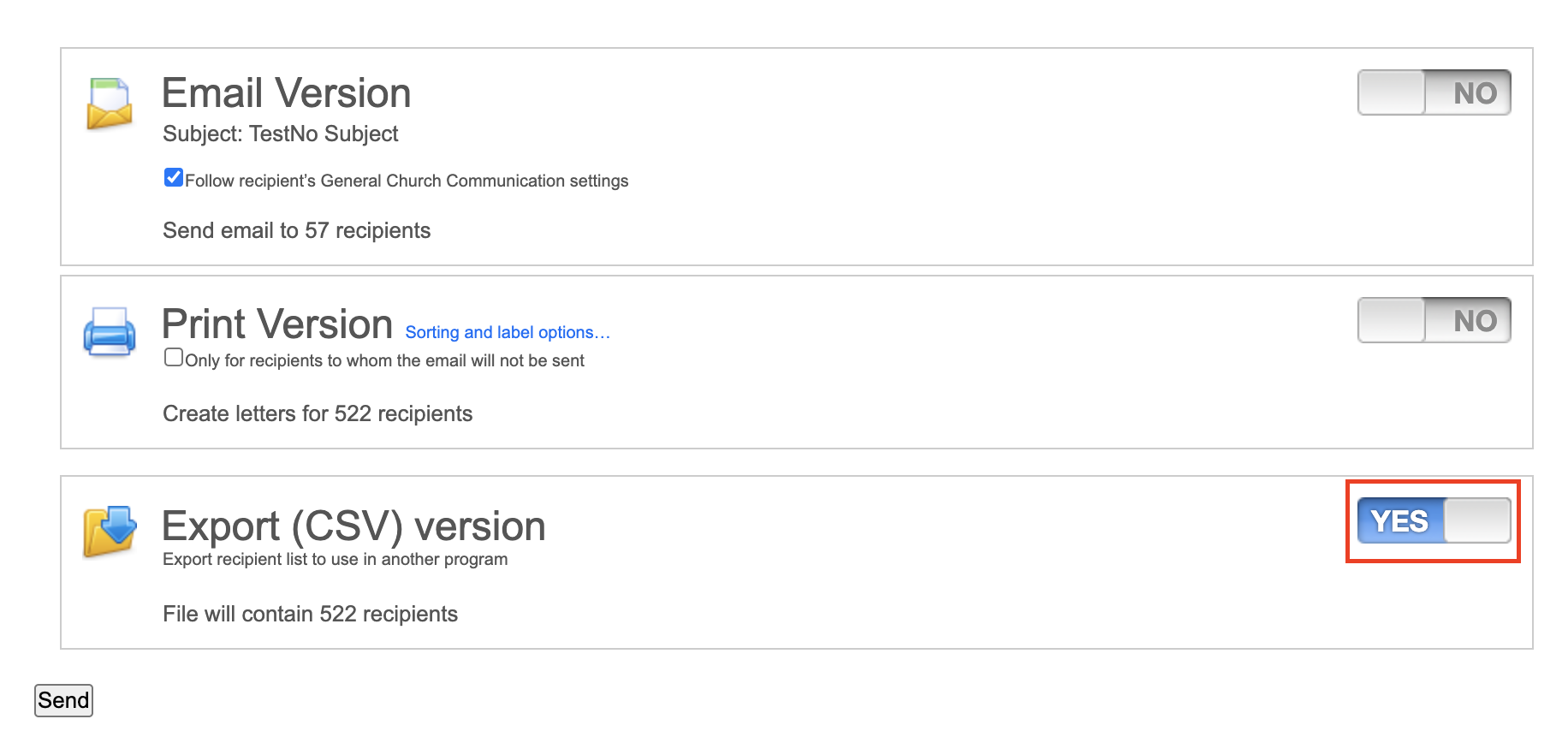Open the email message icon beside Email Version
The image size is (1568, 731).
(110, 104)
